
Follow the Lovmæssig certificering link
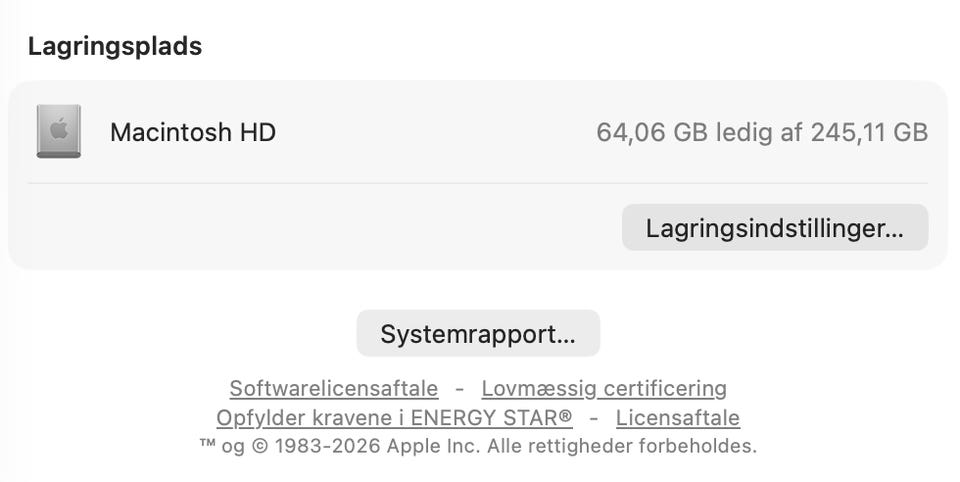point(604,388)
